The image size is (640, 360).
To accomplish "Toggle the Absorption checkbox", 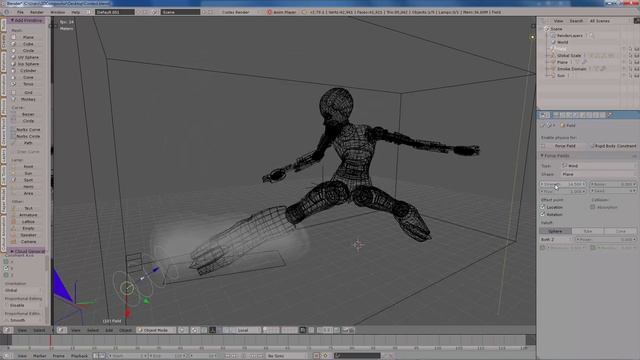I will pyautogui.click(x=593, y=207).
